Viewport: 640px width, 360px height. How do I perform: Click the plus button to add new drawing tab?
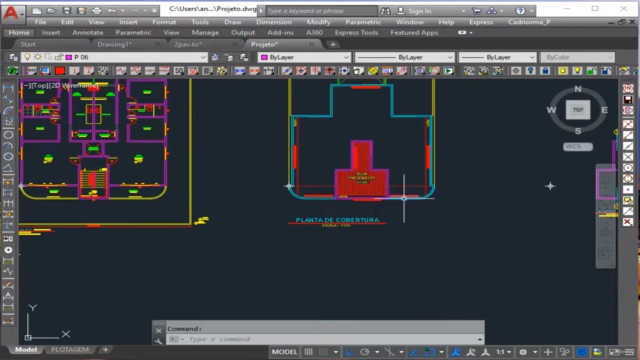tap(333, 44)
